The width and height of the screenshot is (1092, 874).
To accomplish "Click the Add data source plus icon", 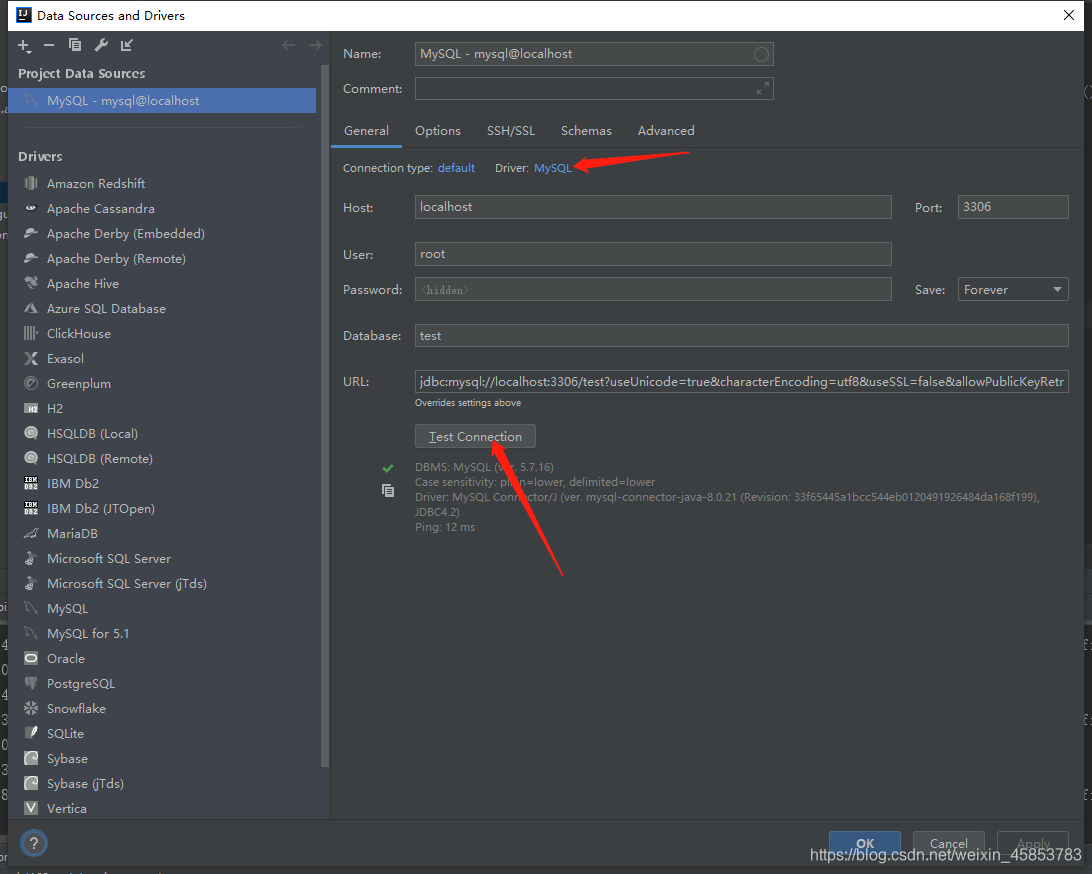I will tap(24, 46).
